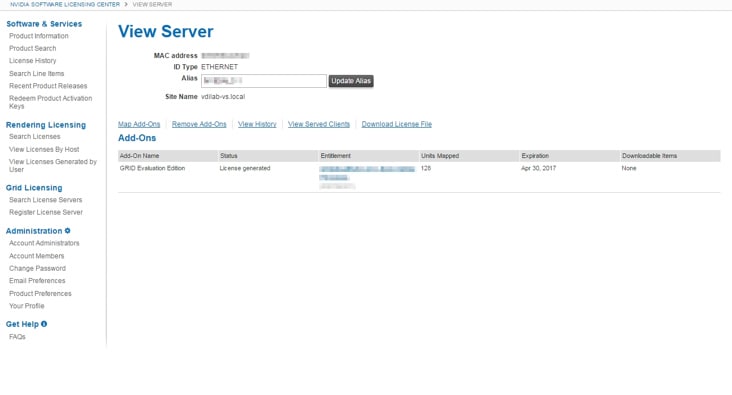Viewport: 732px width, 395px height.
Task: Open Redeem Product Activation Keys
Action: (50, 102)
